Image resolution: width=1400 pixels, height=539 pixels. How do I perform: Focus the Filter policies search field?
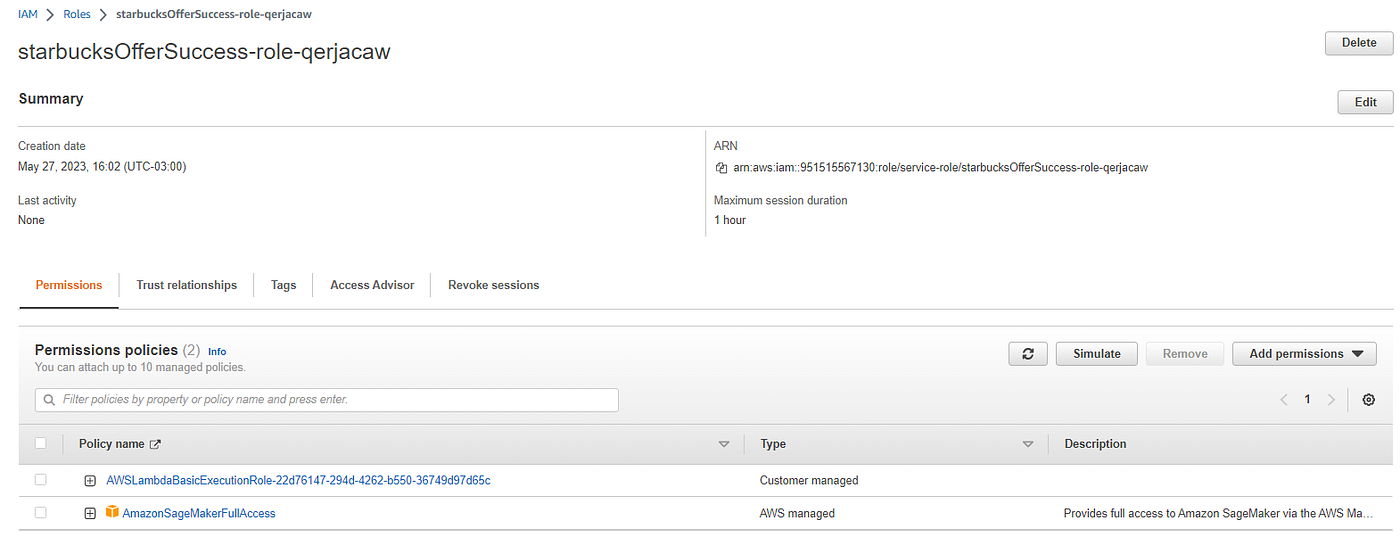(x=327, y=400)
